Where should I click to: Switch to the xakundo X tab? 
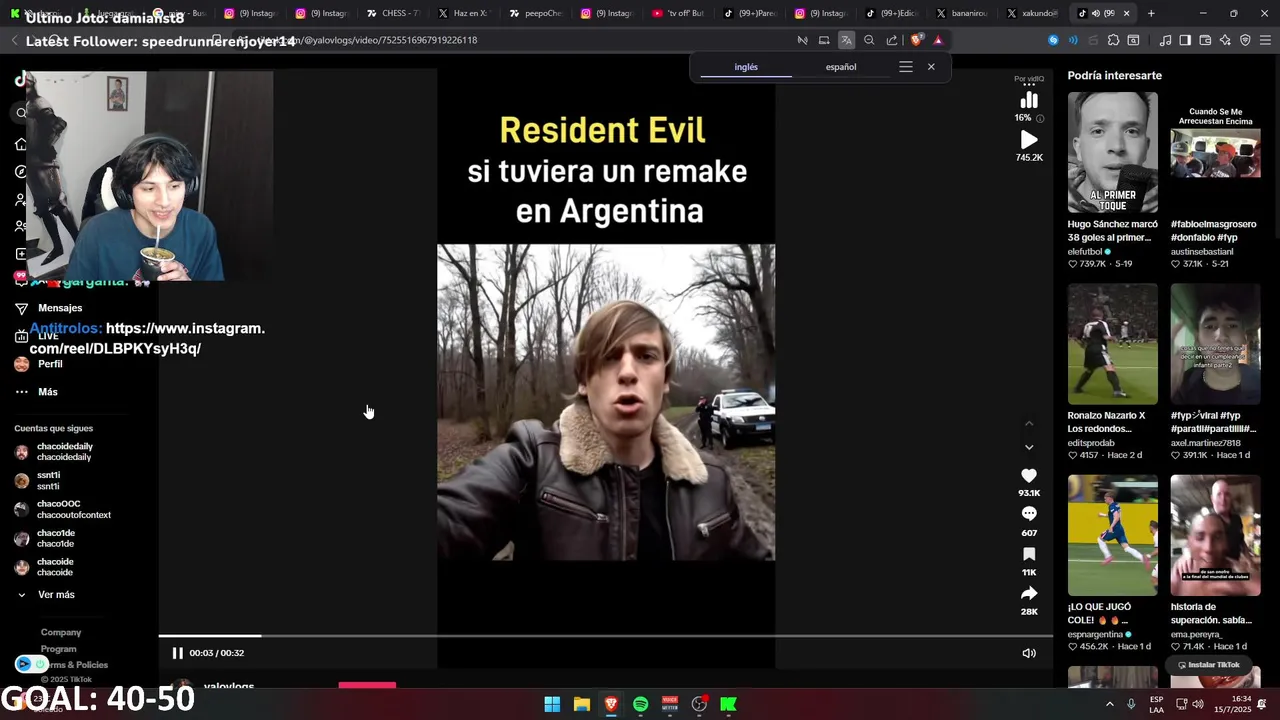1033,13
